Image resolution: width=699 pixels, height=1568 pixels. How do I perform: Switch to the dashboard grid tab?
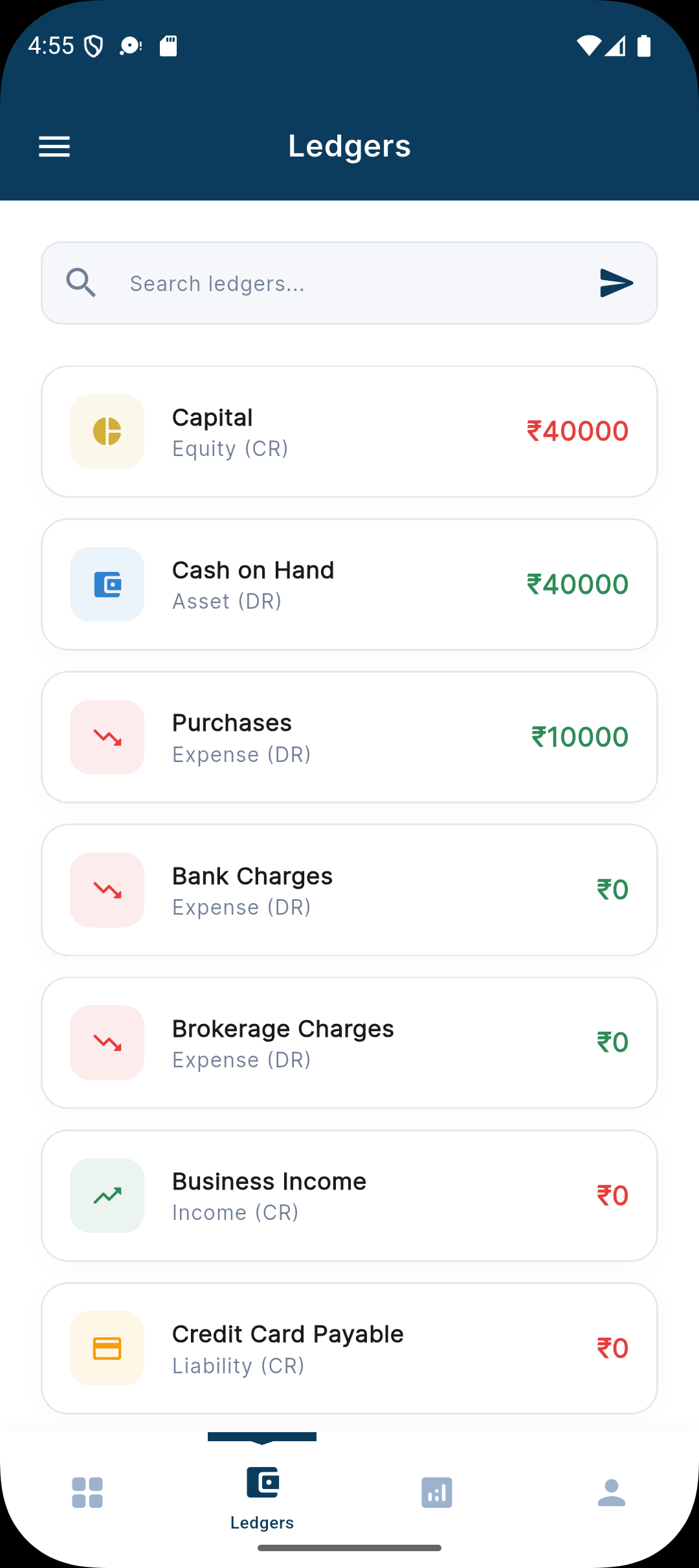87,1493
